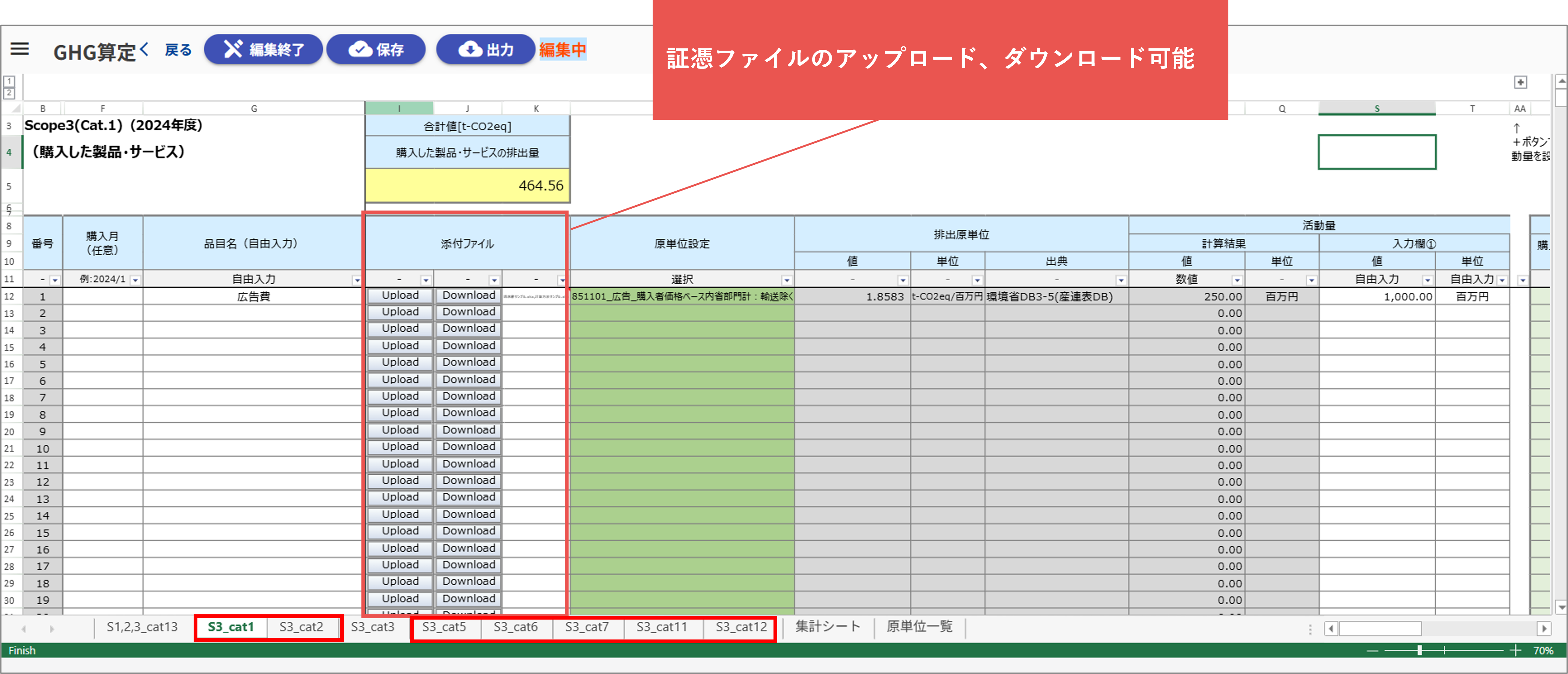Select outline level 2 button
The width and height of the screenshot is (1568, 674).
[9, 93]
